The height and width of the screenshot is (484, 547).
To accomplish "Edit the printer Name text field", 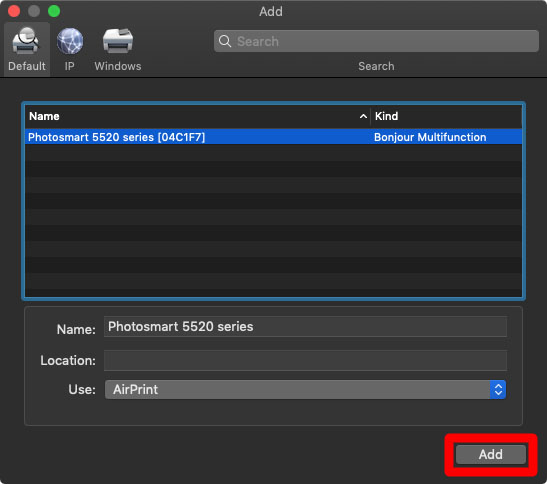I will pos(305,327).
